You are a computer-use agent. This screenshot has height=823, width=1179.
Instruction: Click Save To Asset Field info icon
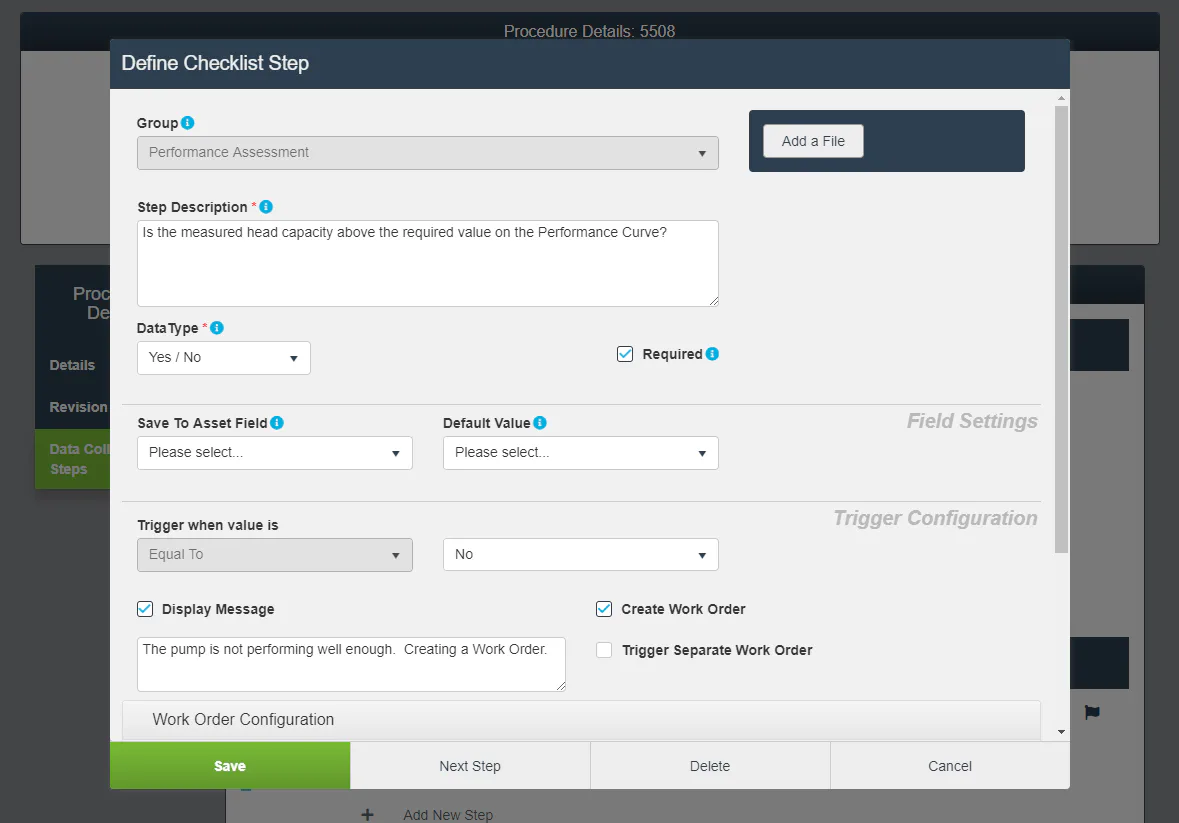(x=277, y=423)
